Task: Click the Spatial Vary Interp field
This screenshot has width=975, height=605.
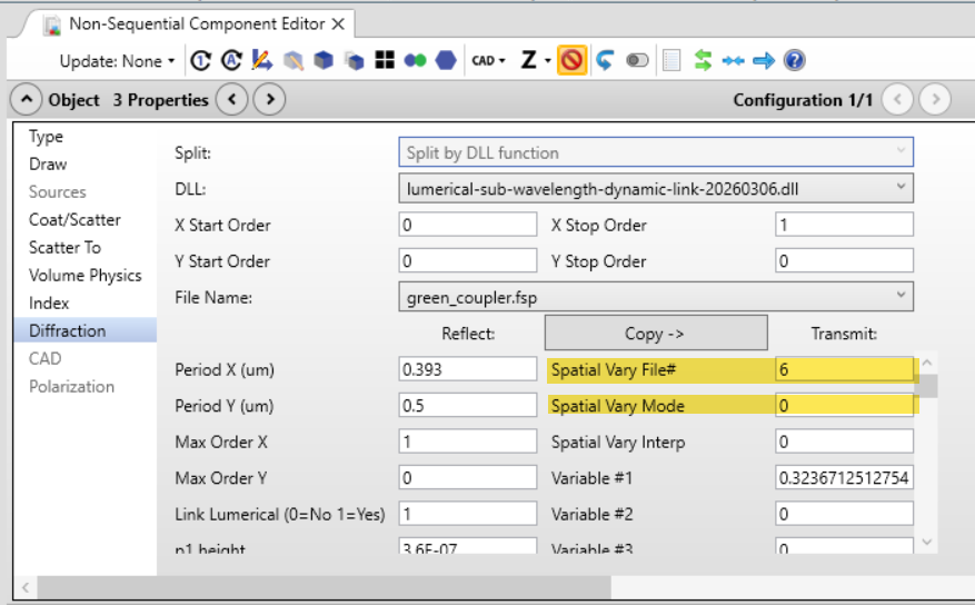Action: pyautogui.click(x=844, y=441)
